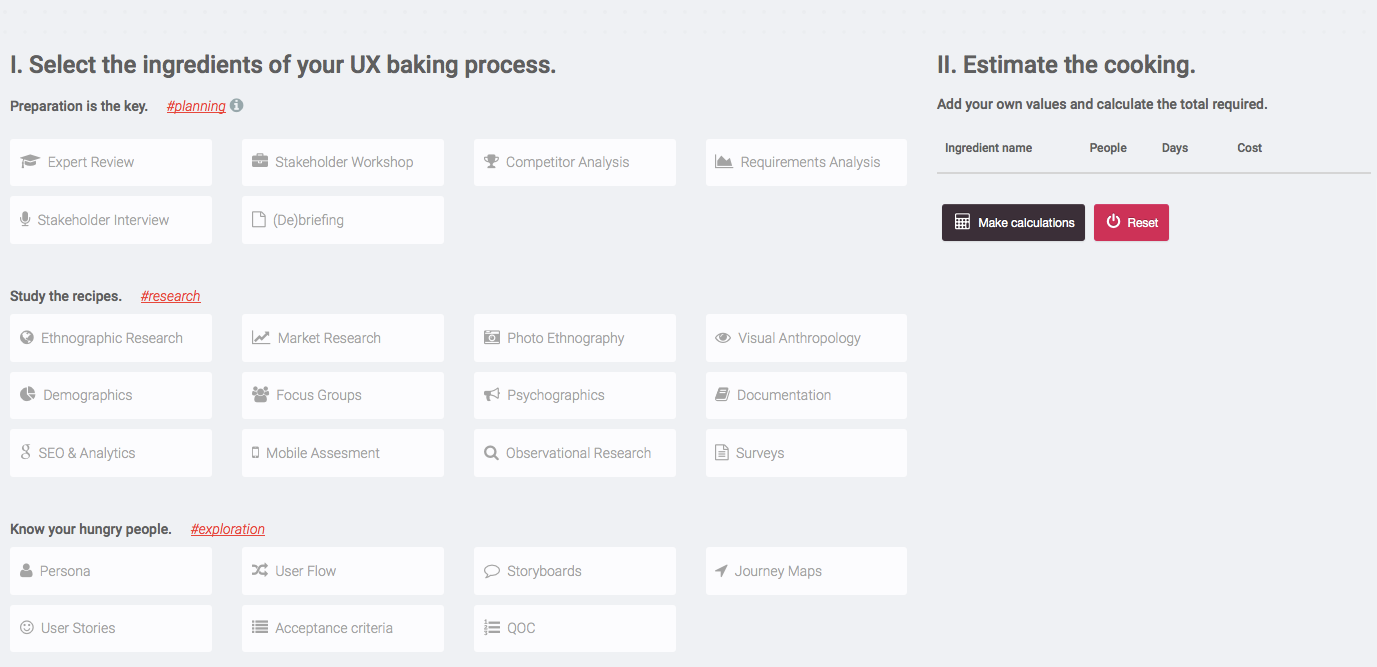This screenshot has height=667, width=1377.
Task: Open the #research hashtag link
Action: tap(171, 296)
